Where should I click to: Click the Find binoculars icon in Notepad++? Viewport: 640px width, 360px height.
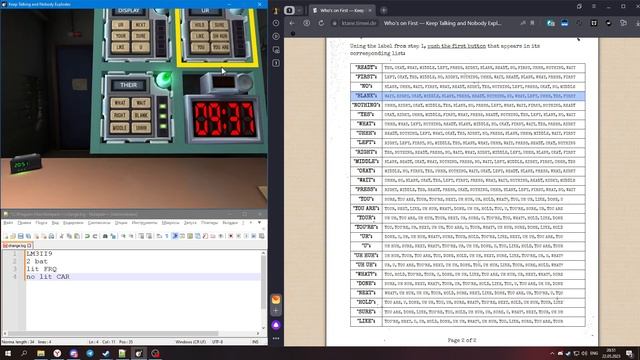point(105,236)
